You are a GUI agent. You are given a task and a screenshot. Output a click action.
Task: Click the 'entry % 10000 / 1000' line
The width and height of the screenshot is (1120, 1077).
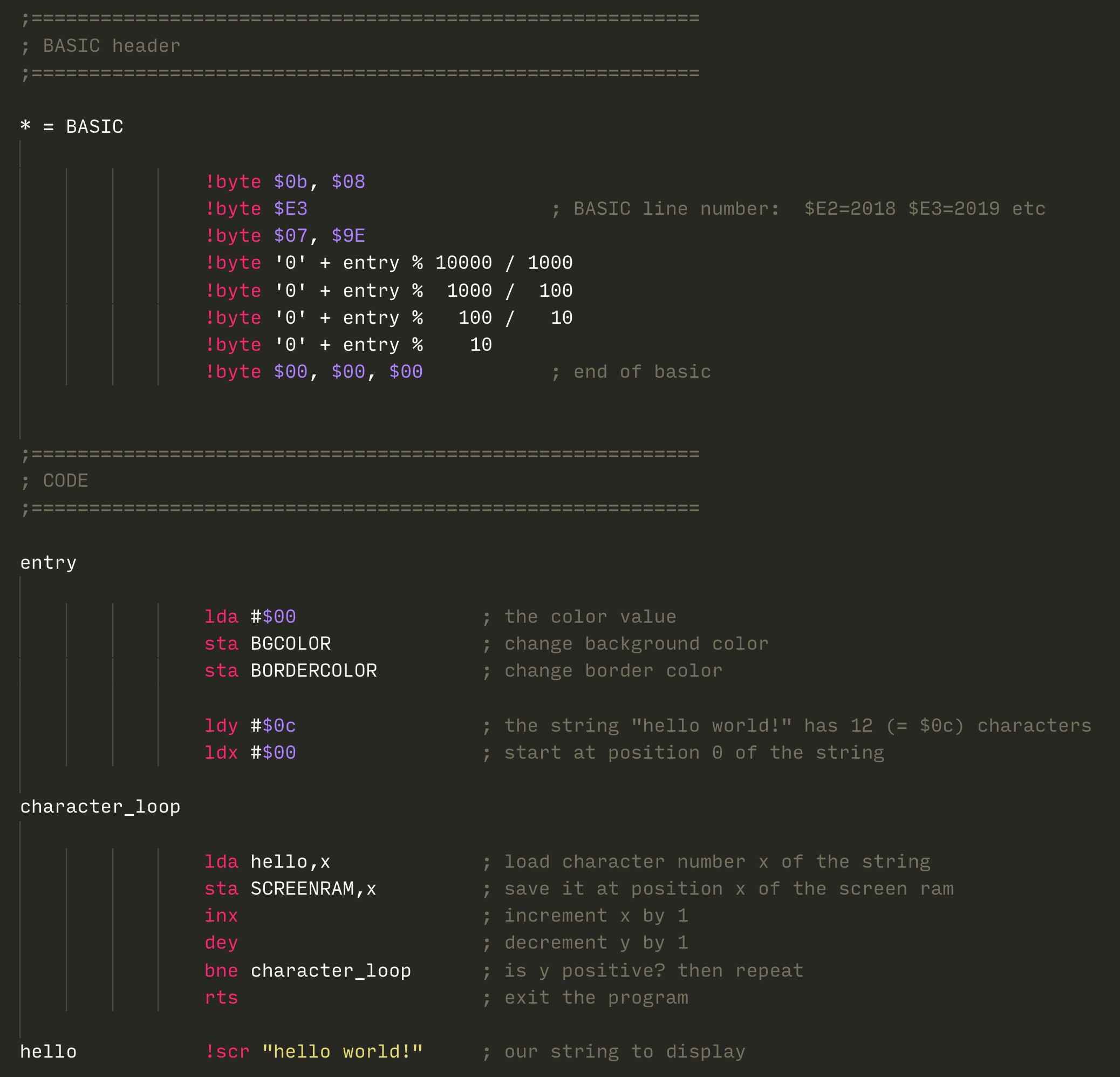pyautogui.click(x=389, y=263)
